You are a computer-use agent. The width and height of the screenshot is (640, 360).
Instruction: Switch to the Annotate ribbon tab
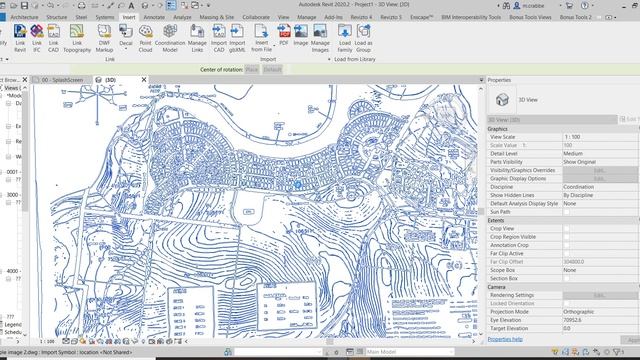click(x=154, y=17)
